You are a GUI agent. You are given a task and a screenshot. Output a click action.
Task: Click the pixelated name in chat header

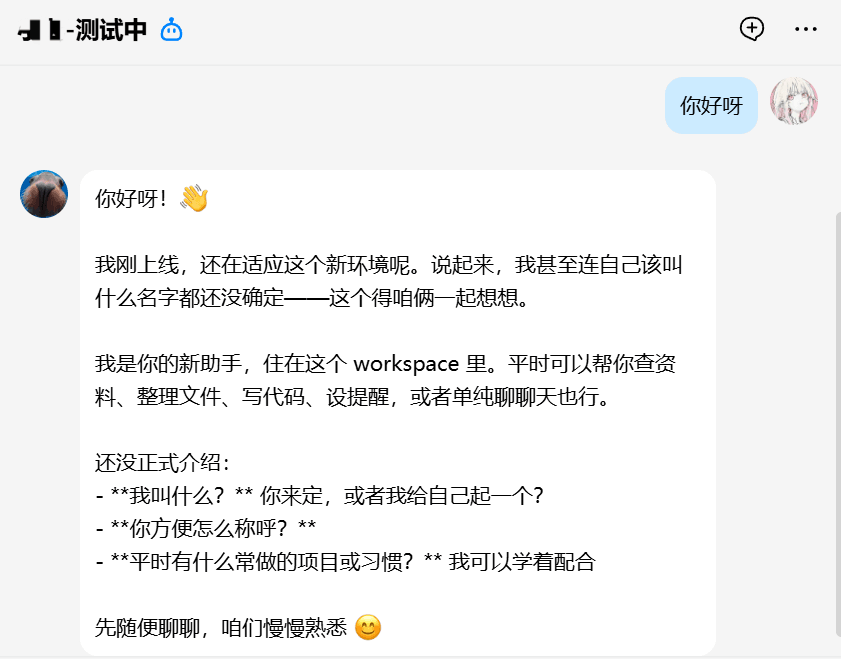point(40,29)
